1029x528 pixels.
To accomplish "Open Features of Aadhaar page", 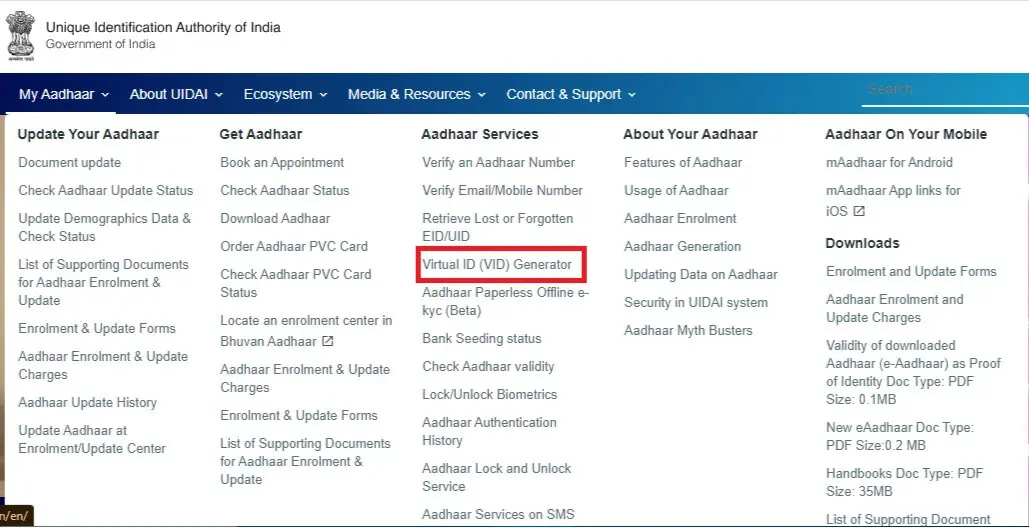I will (683, 162).
